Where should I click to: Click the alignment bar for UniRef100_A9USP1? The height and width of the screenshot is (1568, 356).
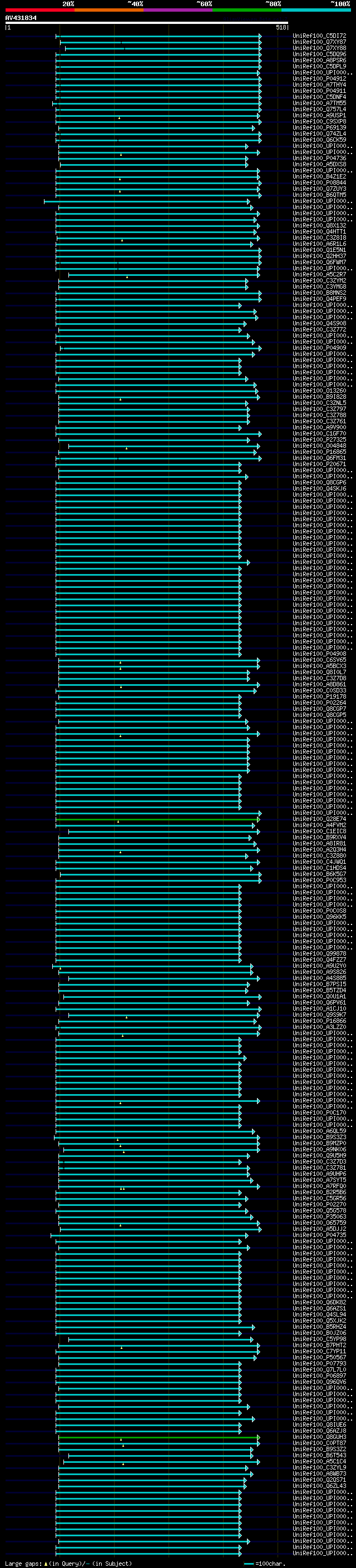click(x=157, y=116)
